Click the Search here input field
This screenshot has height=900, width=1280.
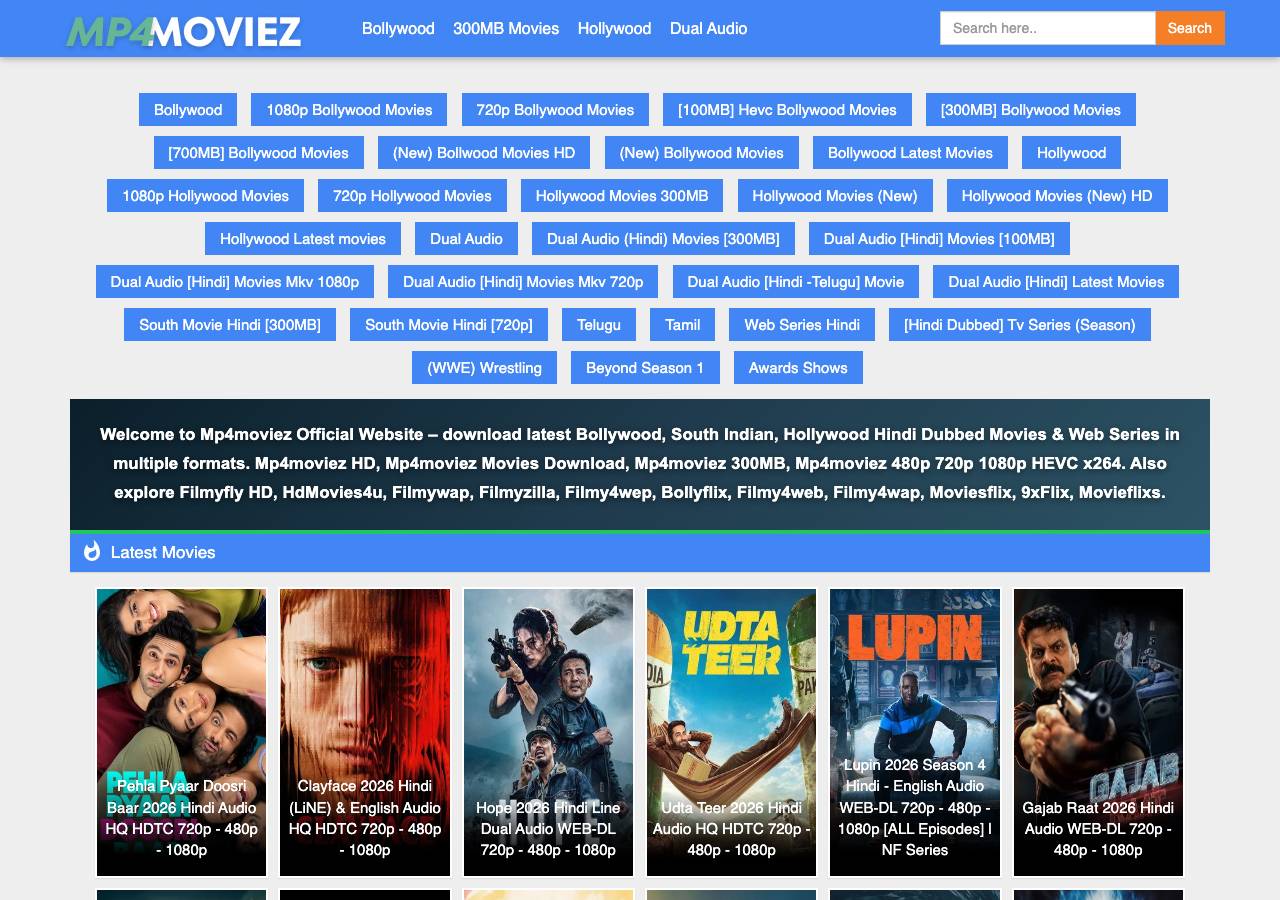[x=1048, y=28]
